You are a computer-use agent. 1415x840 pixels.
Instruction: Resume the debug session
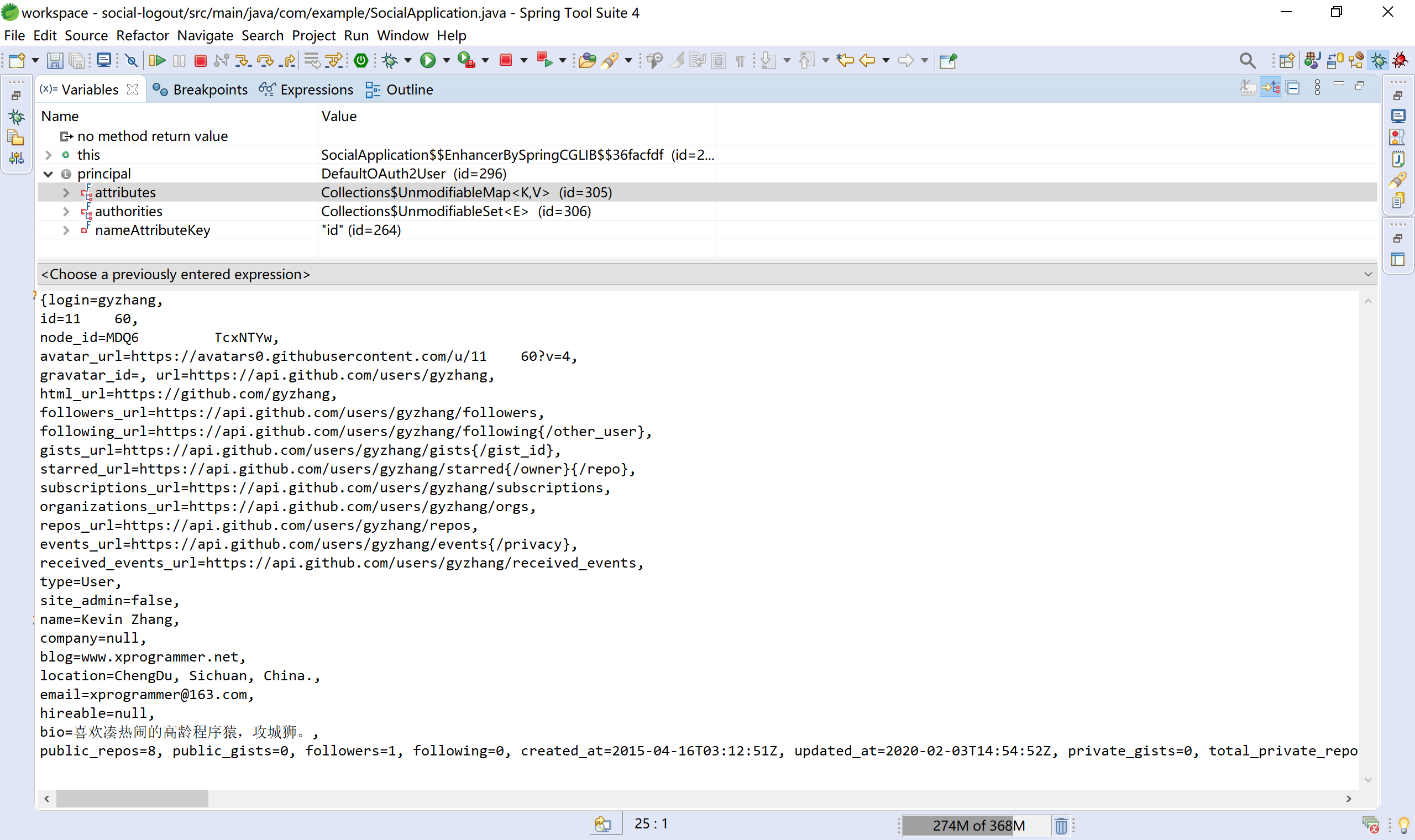(x=157, y=61)
